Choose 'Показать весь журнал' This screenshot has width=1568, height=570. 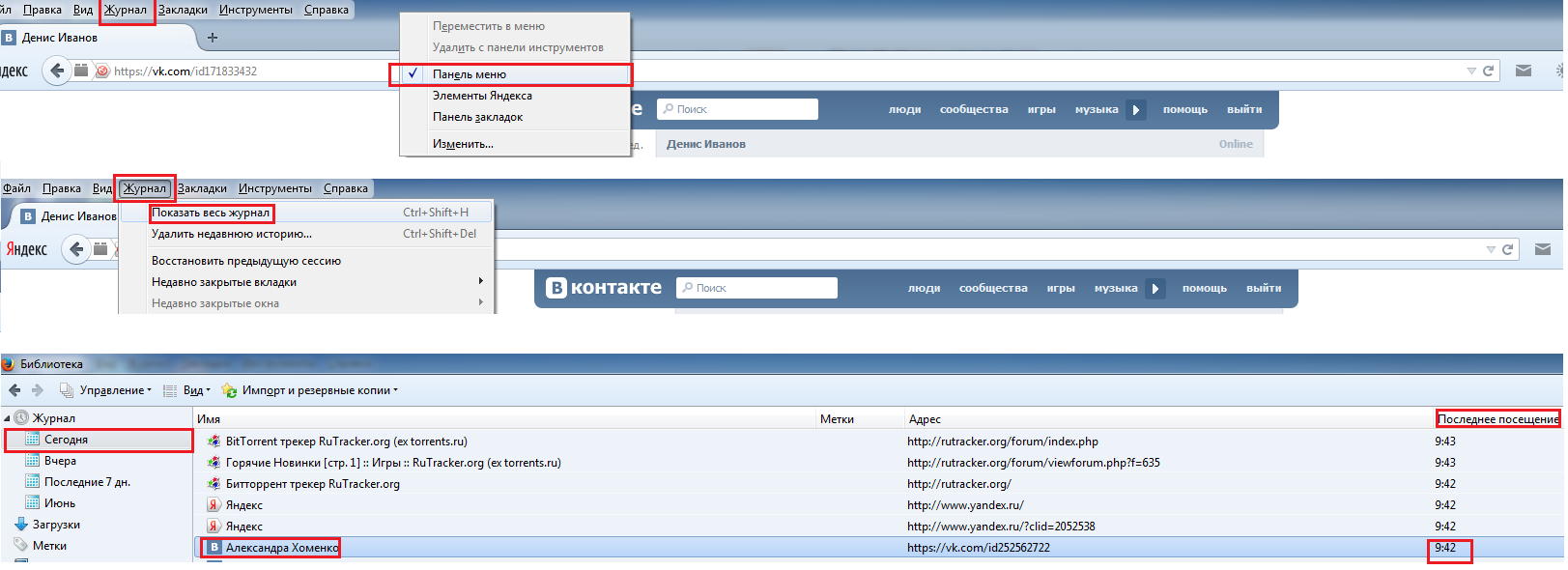[307, 213]
